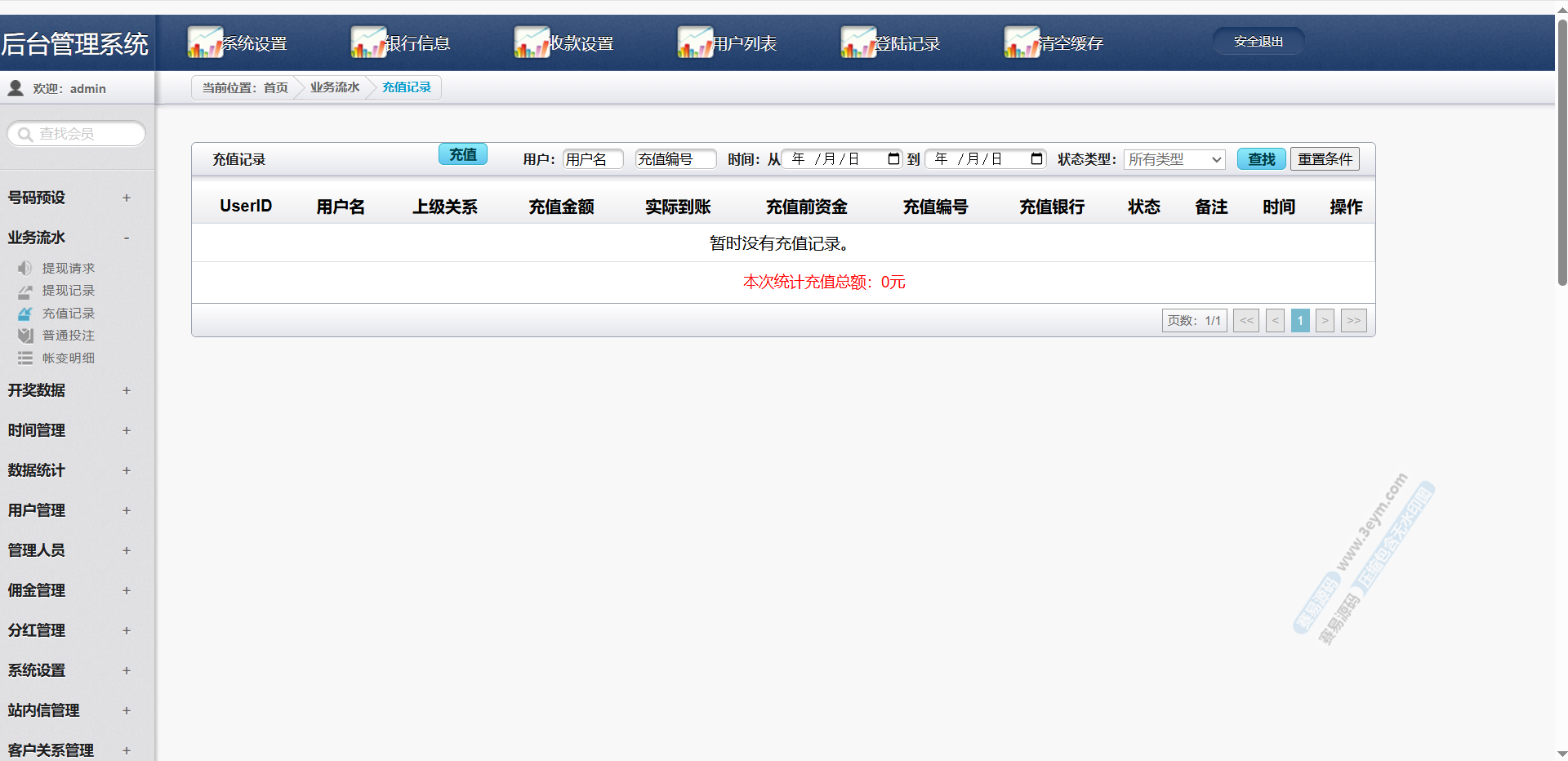Go to the last page with >> button
Image resolution: width=1568 pixels, height=761 pixels.
[x=1353, y=321]
